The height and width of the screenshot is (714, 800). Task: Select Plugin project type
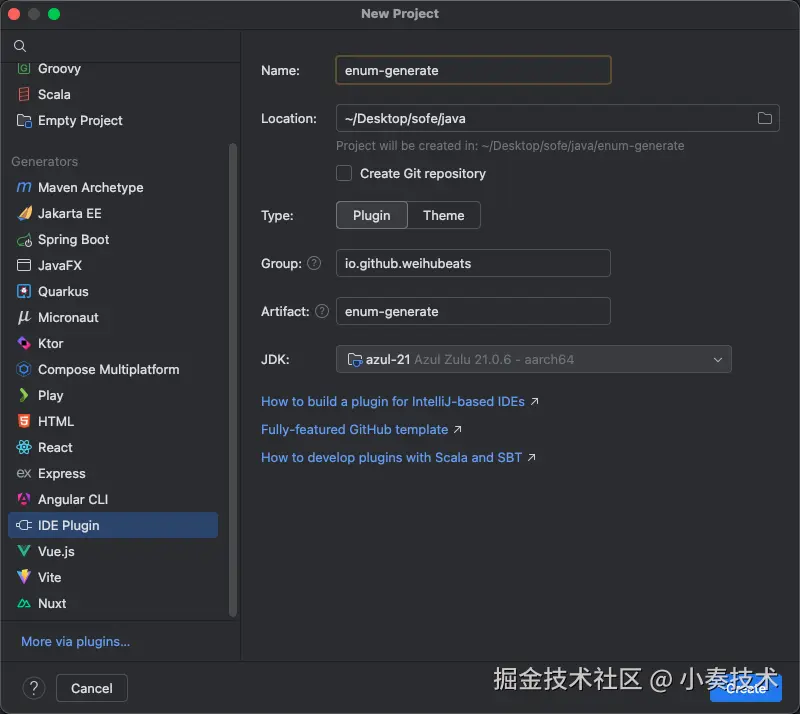coord(371,215)
